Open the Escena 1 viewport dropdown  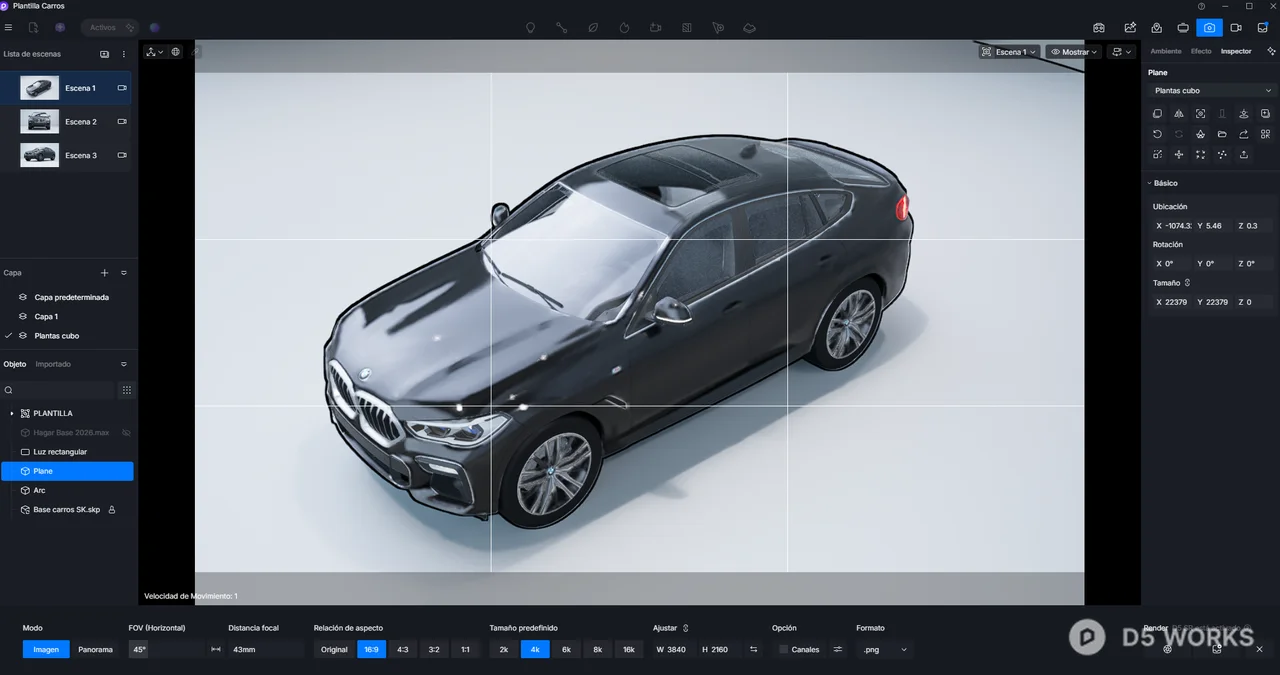click(1009, 52)
